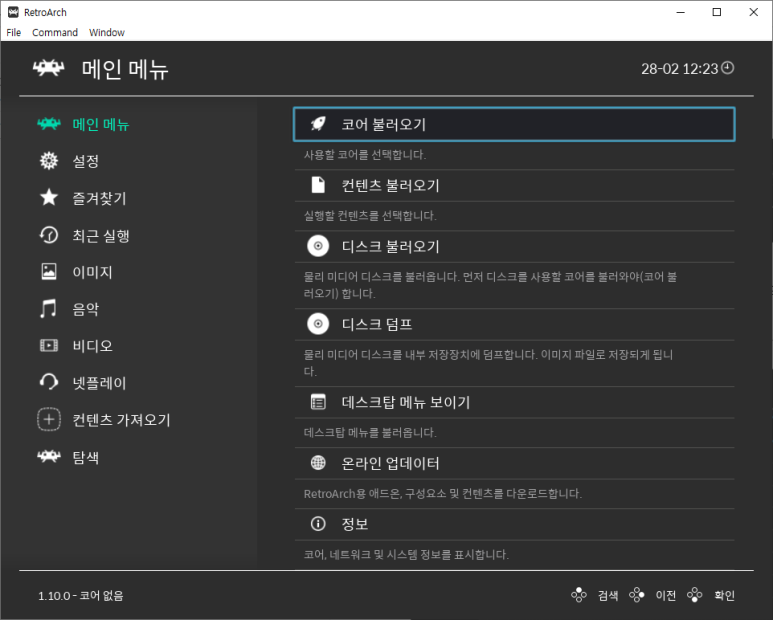Viewport: 773px width, 620px height.
Task: Maximize the RetroArch window
Action: point(717,12)
